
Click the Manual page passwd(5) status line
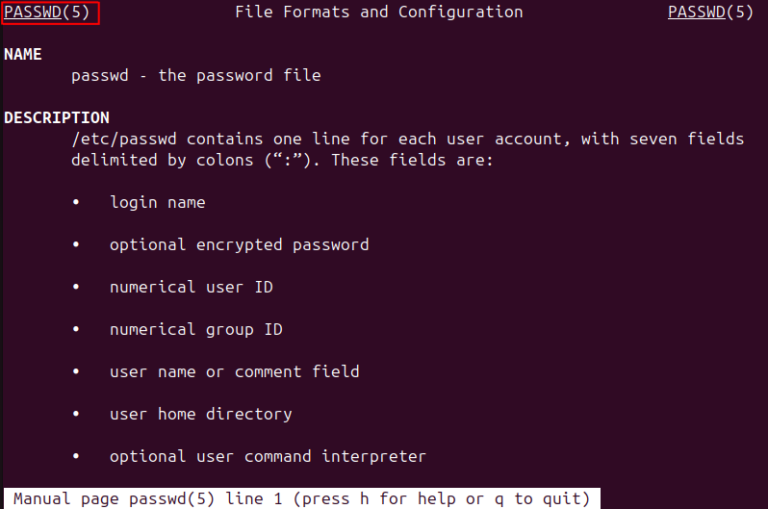pos(301,498)
